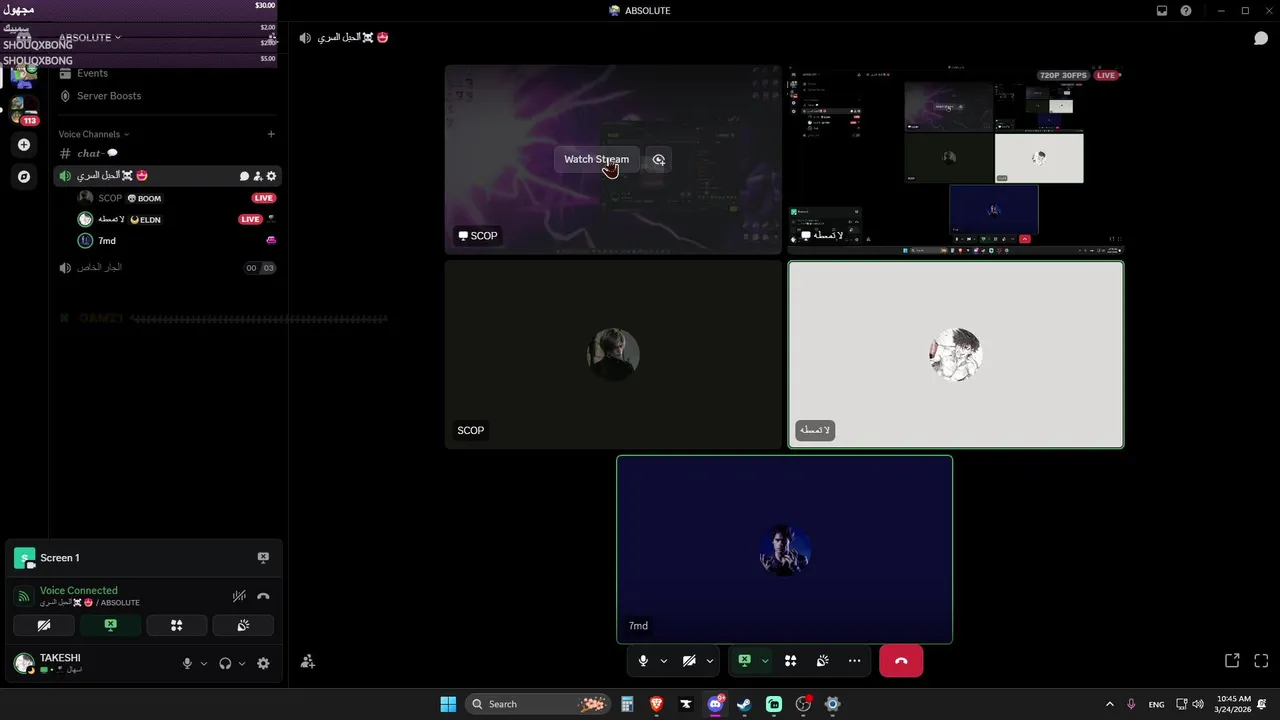Open User Settings gear

[263, 663]
